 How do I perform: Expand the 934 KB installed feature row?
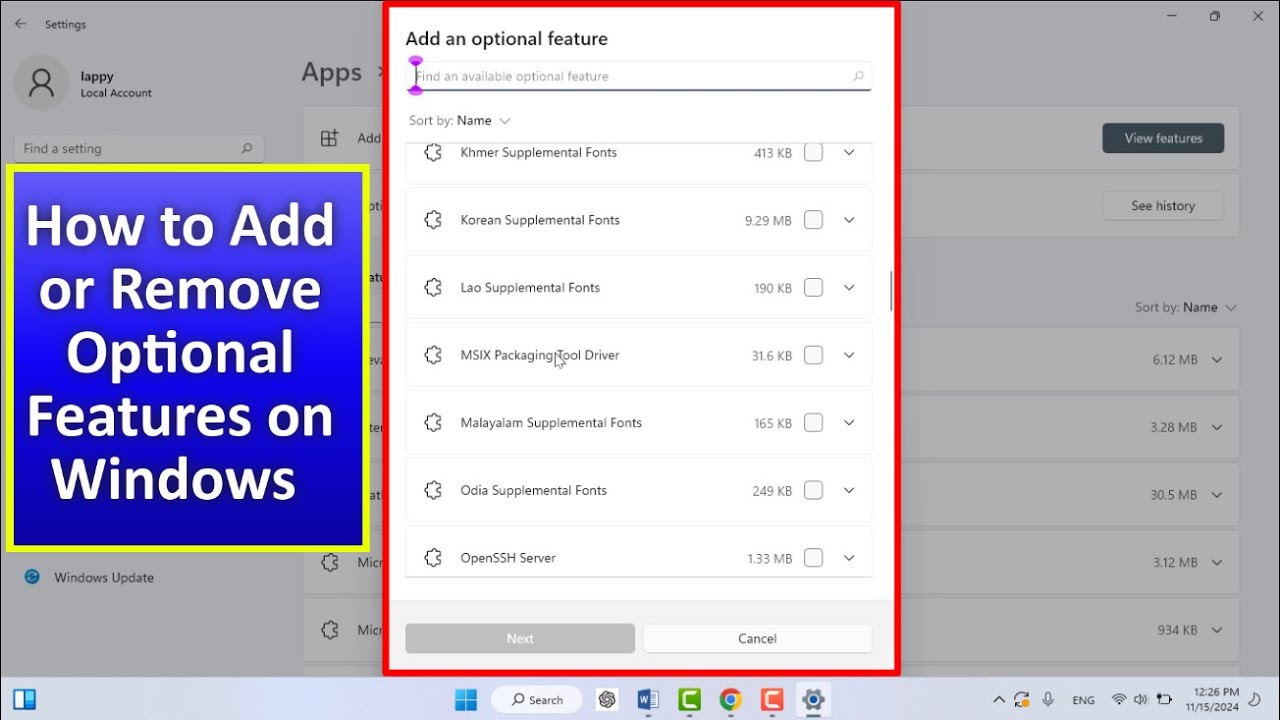(x=1217, y=630)
